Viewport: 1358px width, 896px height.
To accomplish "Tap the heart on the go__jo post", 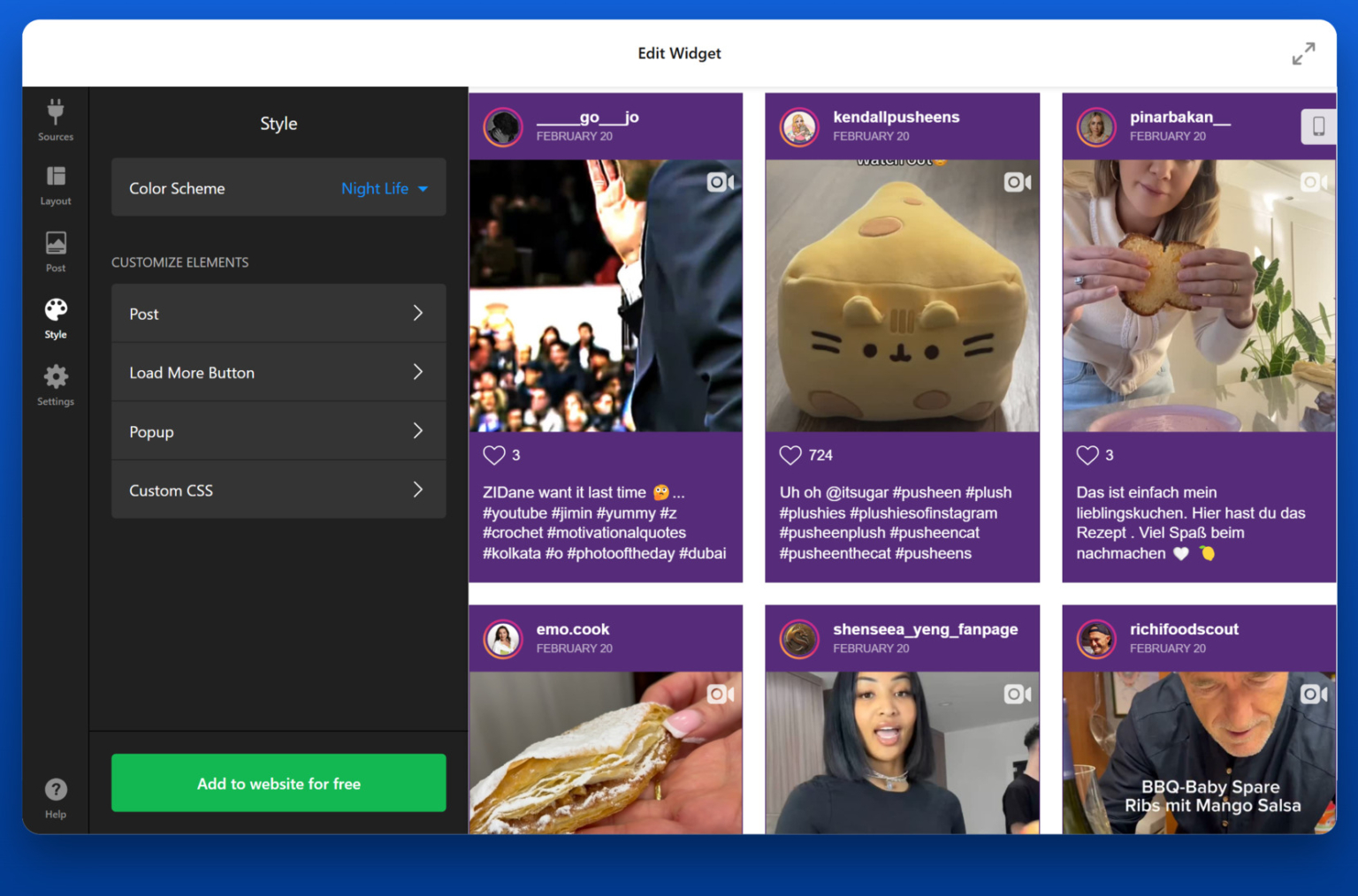I will tap(493, 455).
